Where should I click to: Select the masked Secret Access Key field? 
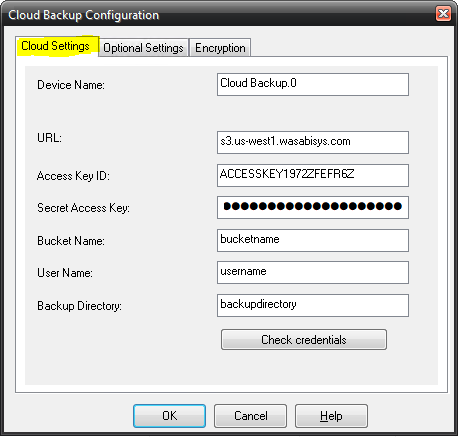(313, 207)
